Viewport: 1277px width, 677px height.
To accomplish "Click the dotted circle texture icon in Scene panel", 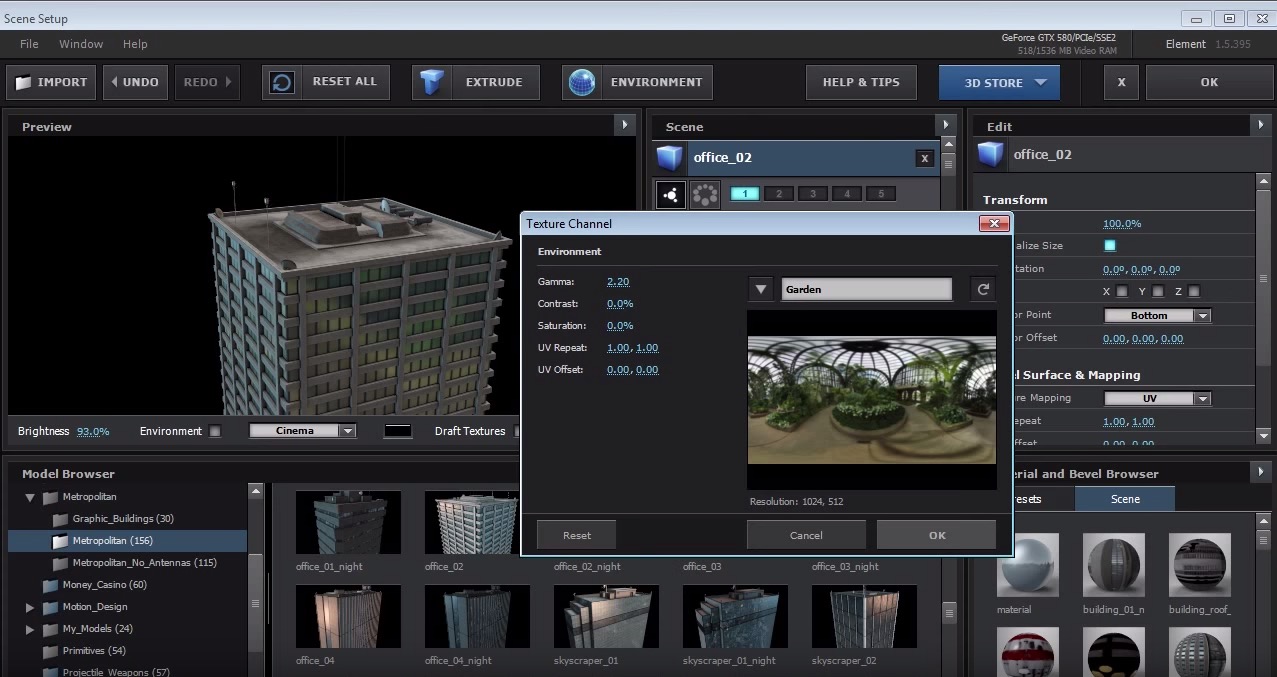I will 704,193.
